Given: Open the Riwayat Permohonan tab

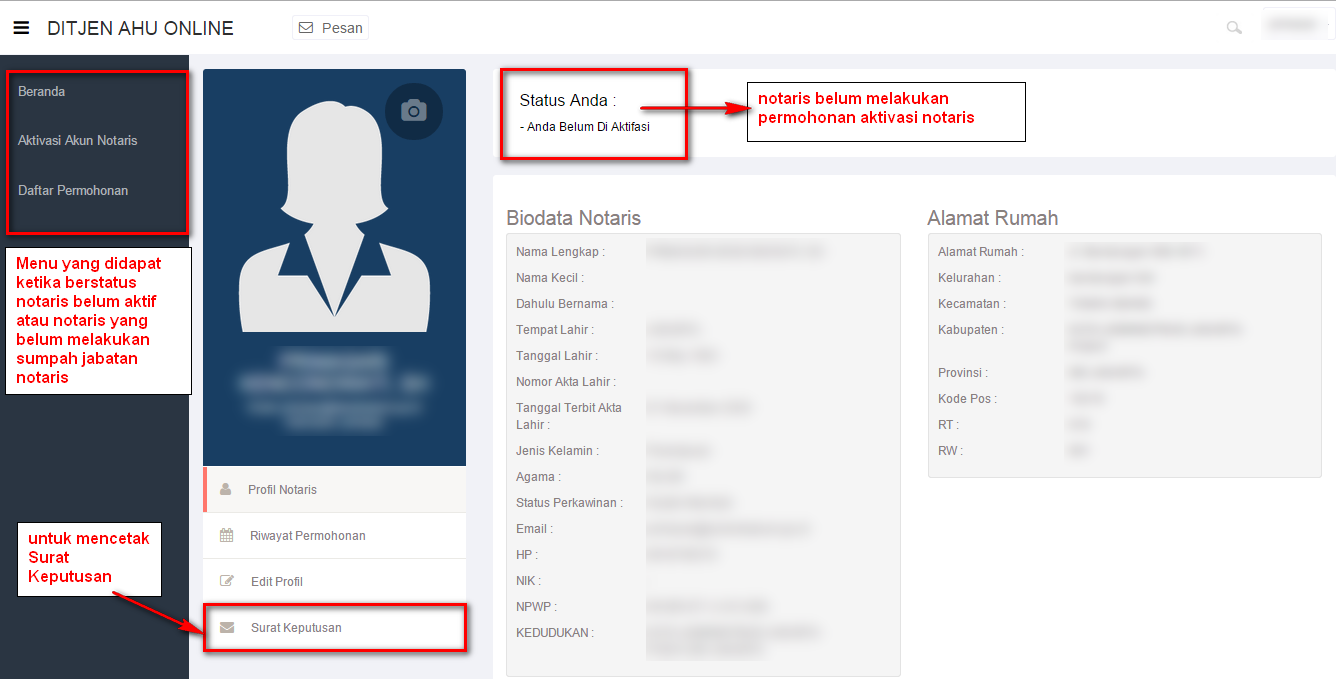Looking at the screenshot, I should click(x=308, y=536).
